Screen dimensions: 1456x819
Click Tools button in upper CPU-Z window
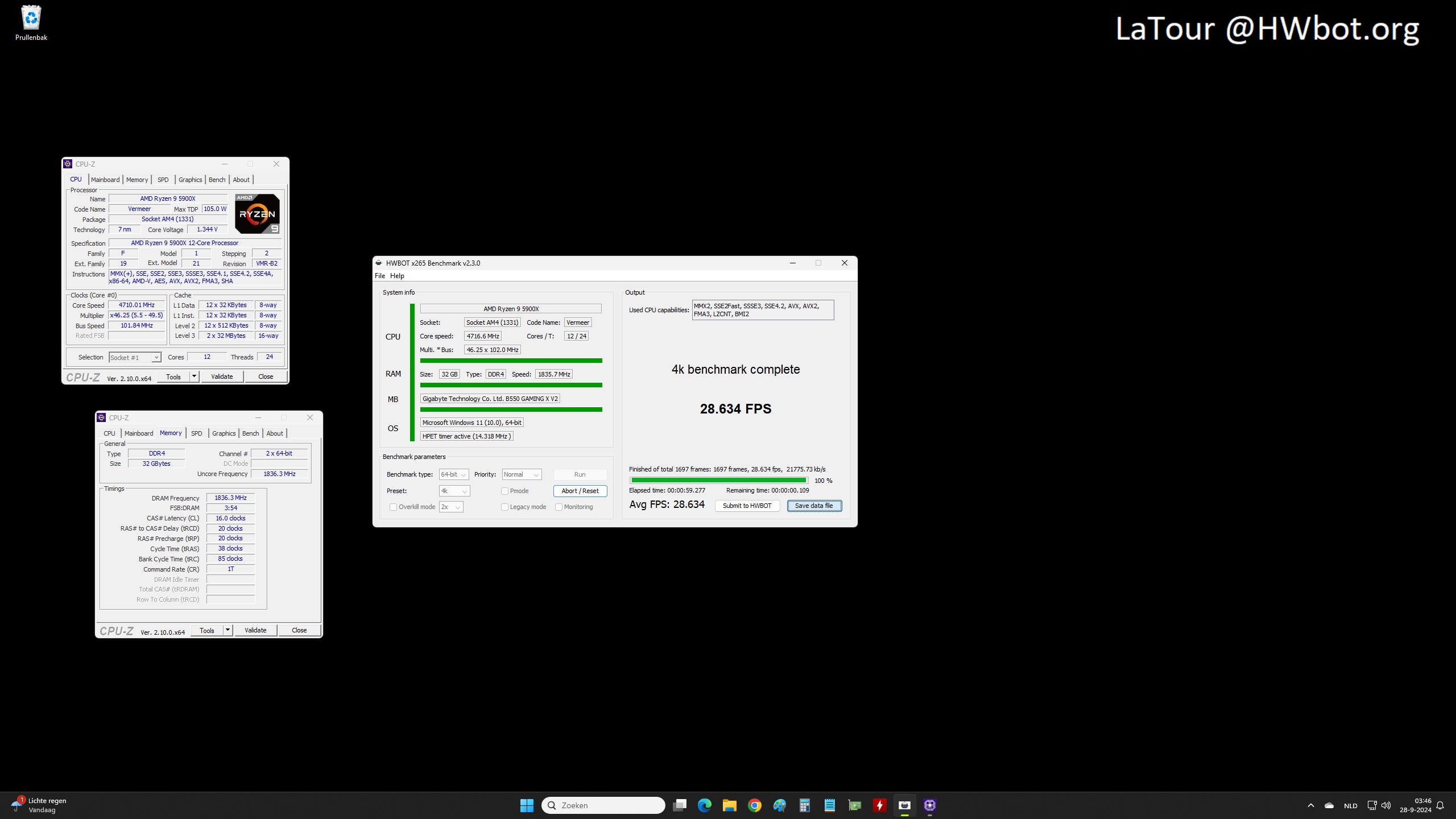[173, 377]
